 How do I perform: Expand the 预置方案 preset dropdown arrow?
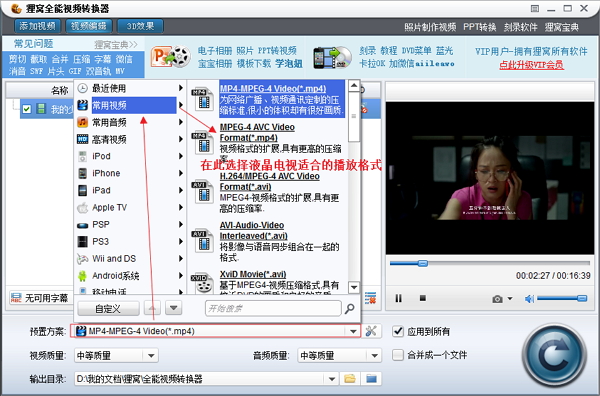click(x=353, y=331)
